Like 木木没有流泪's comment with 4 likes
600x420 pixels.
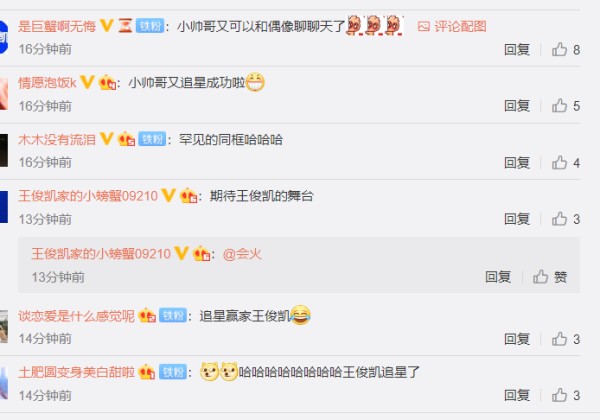coord(566,163)
